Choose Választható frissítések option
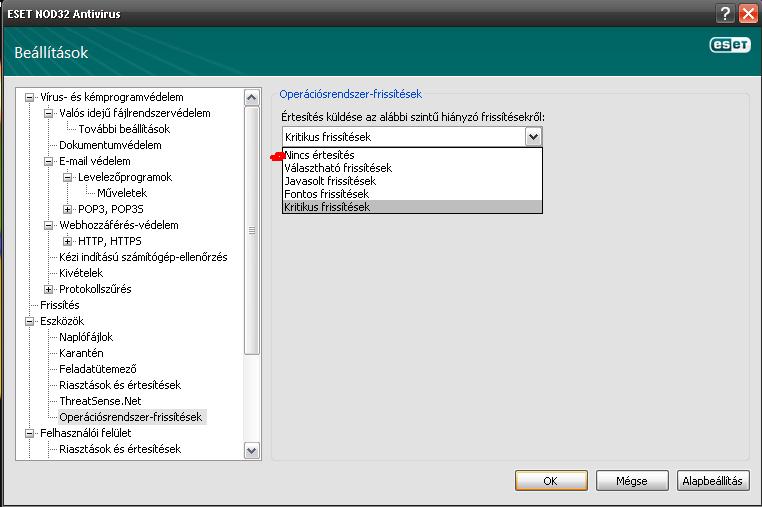The image size is (762, 507). click(x=412, y=168)
